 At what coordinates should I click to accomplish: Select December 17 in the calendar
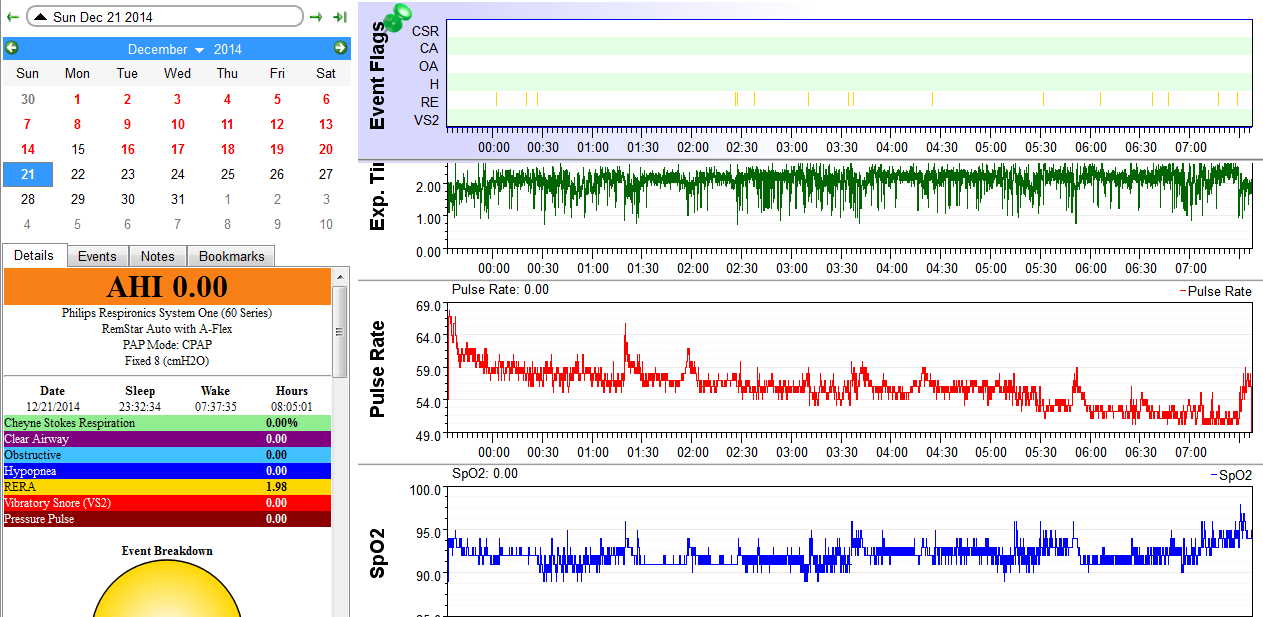coord(177,149)
